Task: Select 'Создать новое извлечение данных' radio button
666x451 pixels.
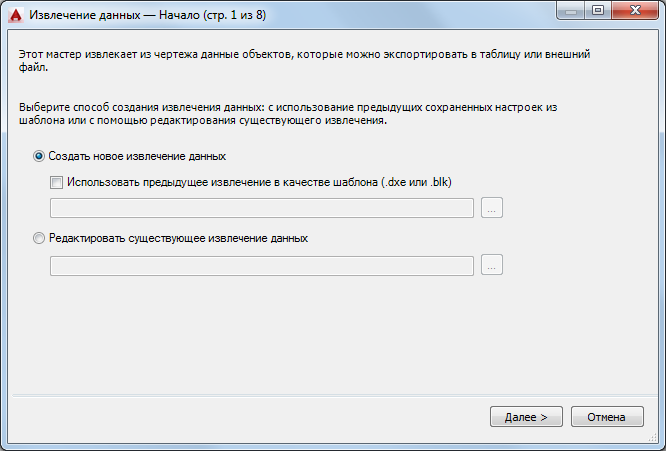Action: coord(40,157)
